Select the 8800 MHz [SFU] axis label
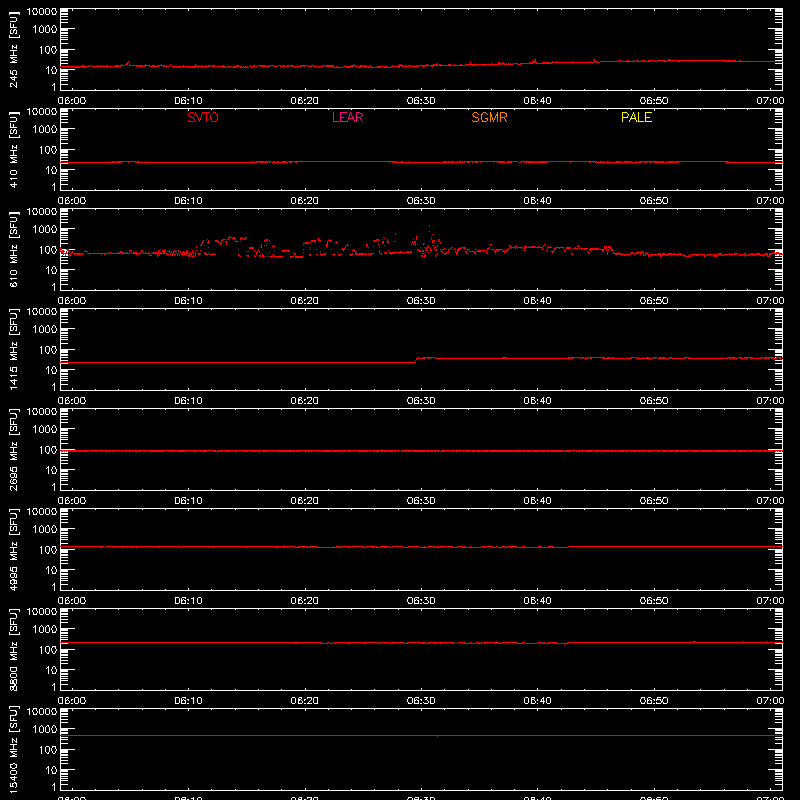Viewport: 800px width, 800px height. click(x=13, y=650)
